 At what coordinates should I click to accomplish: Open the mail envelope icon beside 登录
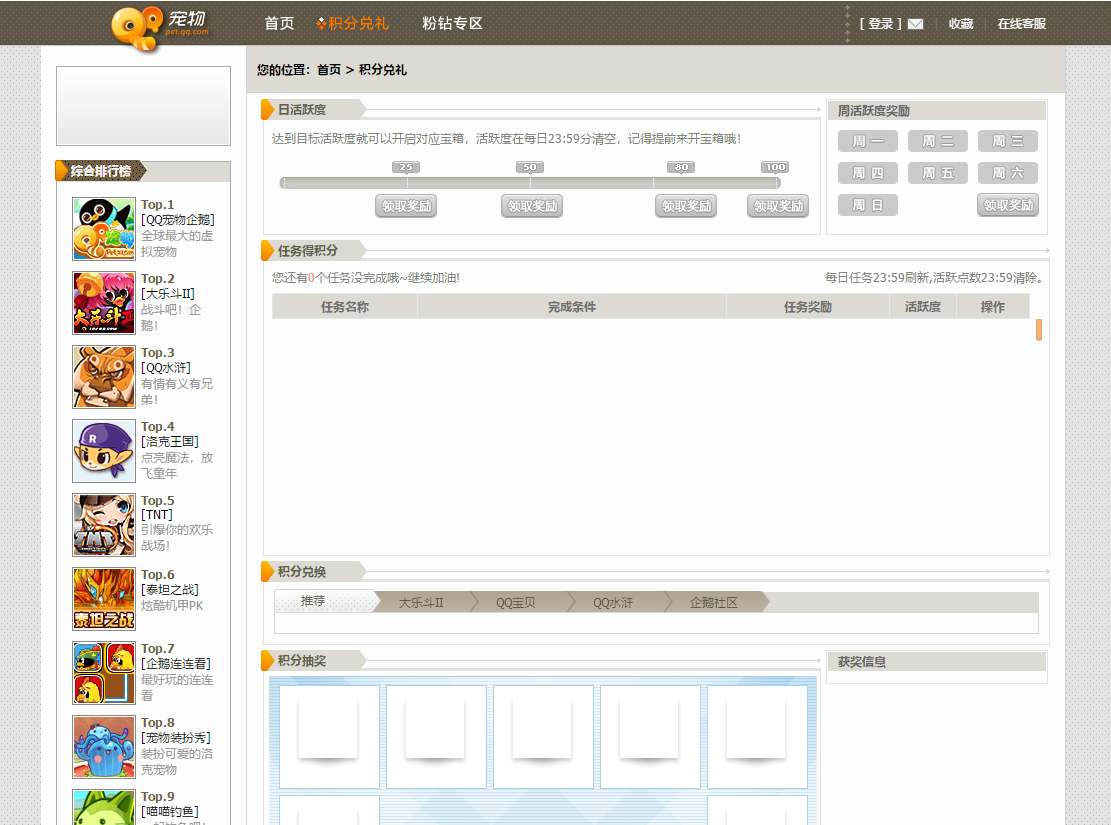915,24
